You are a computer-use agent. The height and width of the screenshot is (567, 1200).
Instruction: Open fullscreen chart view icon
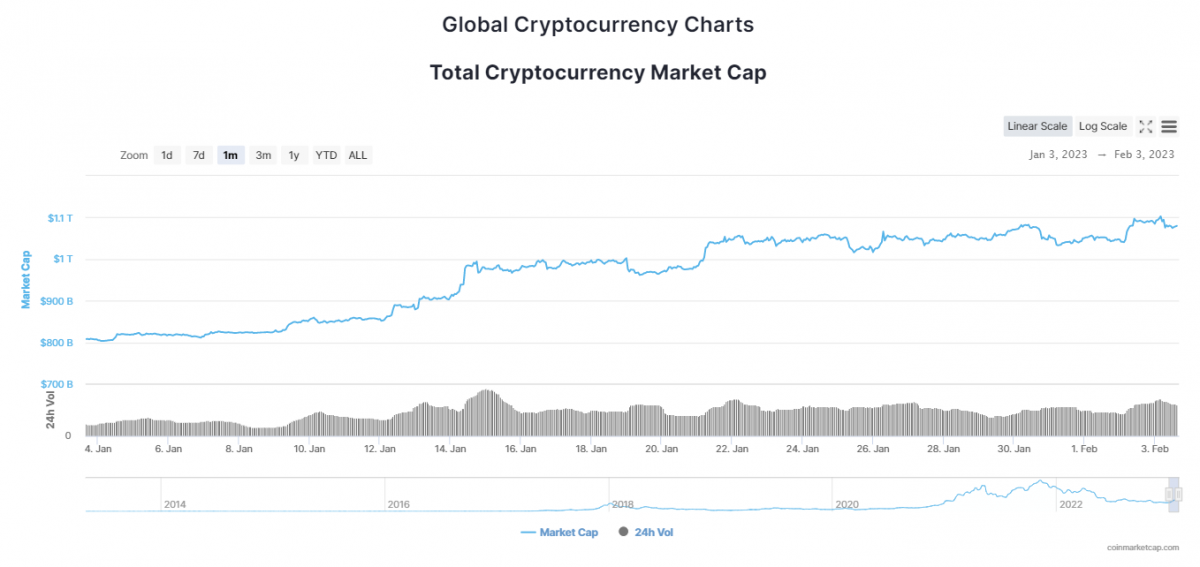tap(1146, 126)
